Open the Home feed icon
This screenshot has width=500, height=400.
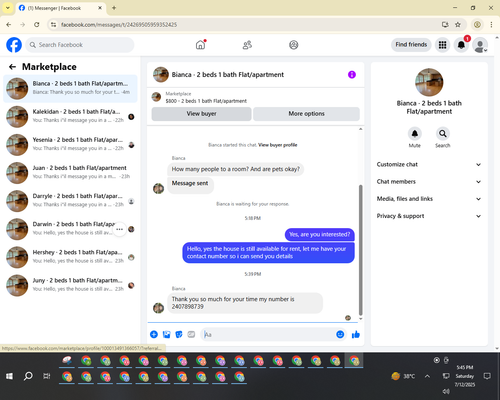click(200, 45)
